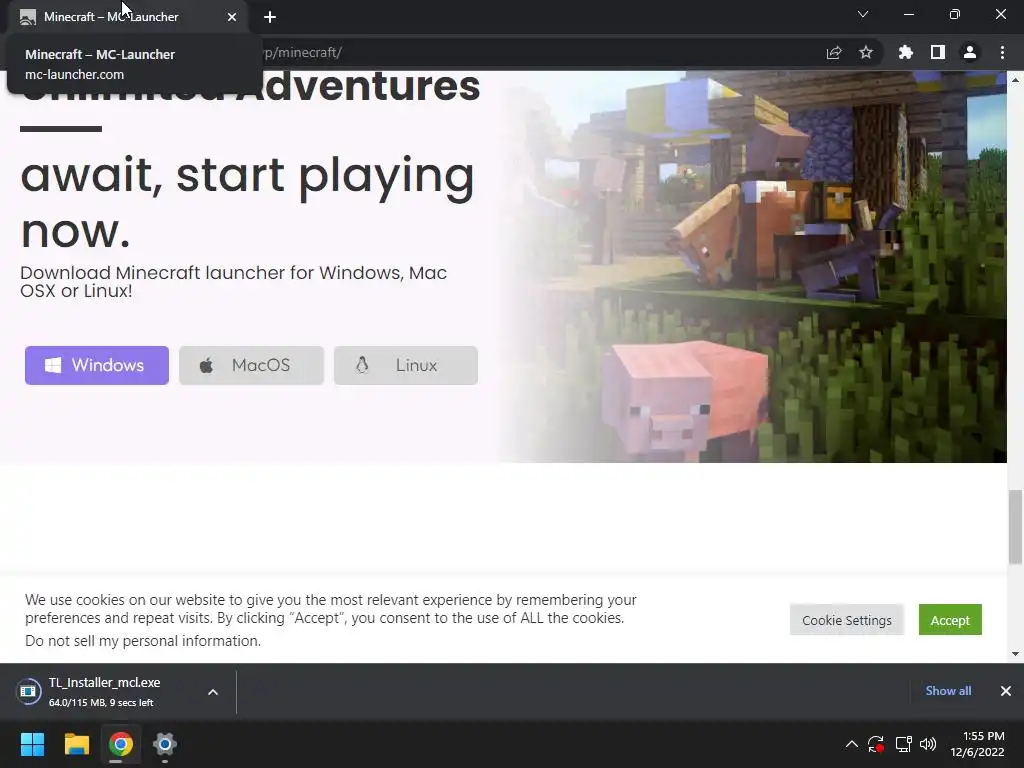Click the tab favicon for MC-Launcher
This screenshot has height=768, width=1024.
coord(27,17)
